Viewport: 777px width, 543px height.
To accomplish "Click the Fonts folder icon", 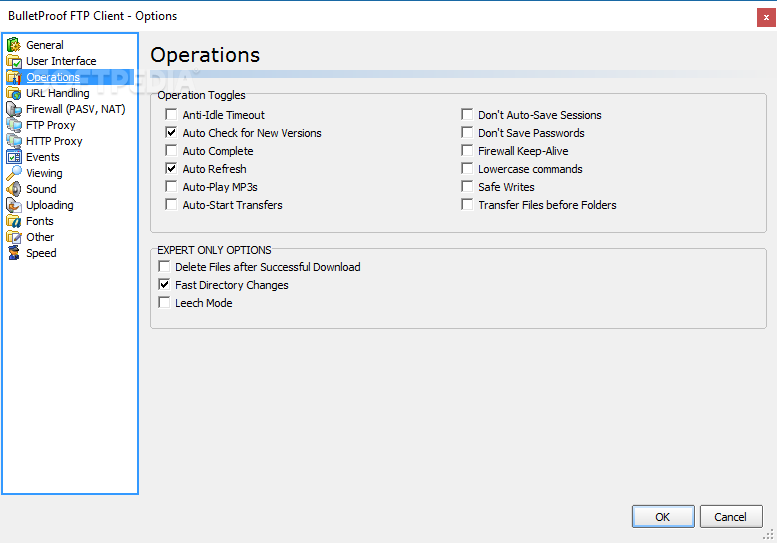I will coord(14,221).
